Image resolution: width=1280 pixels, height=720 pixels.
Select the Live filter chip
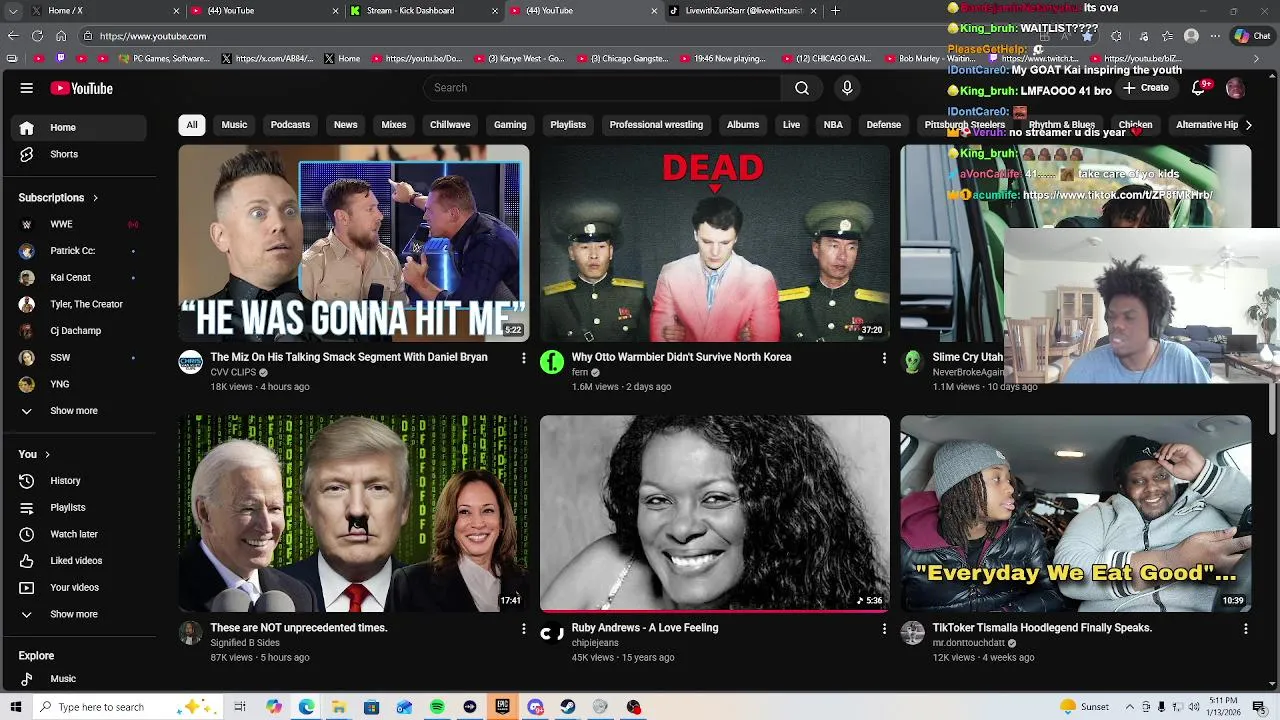[791, 125]
